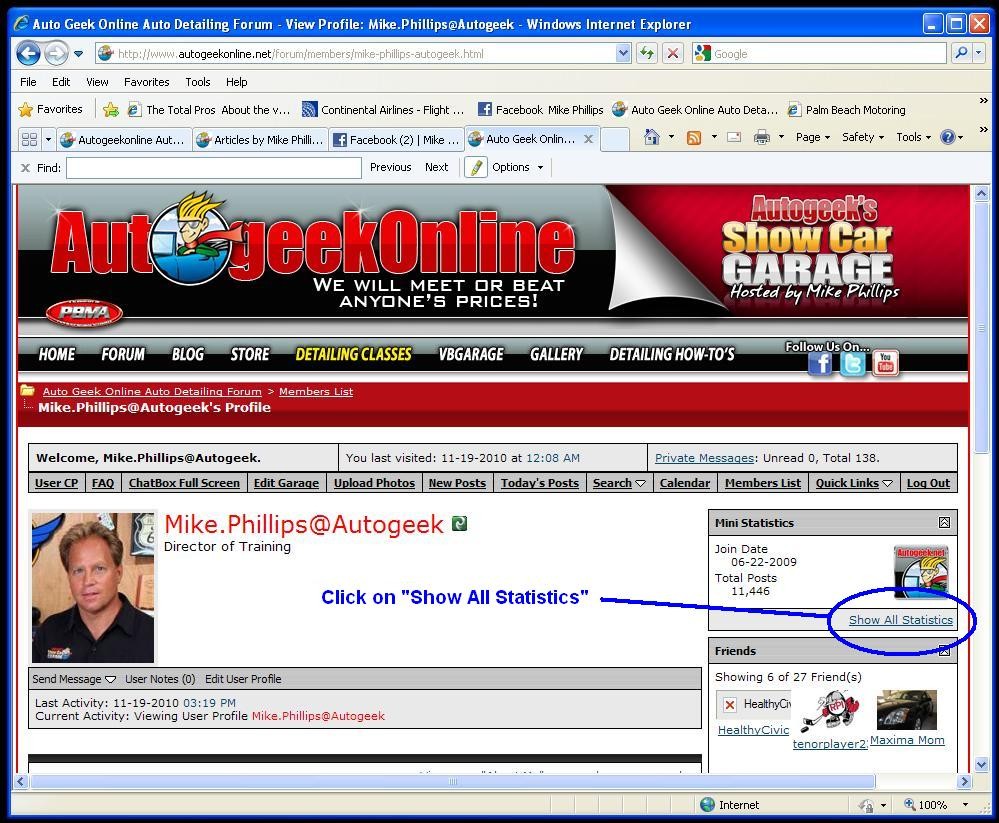Click the search magnifier button
Image resolution: width=999 pixels, height=823 pixels.
coord(961,53)
